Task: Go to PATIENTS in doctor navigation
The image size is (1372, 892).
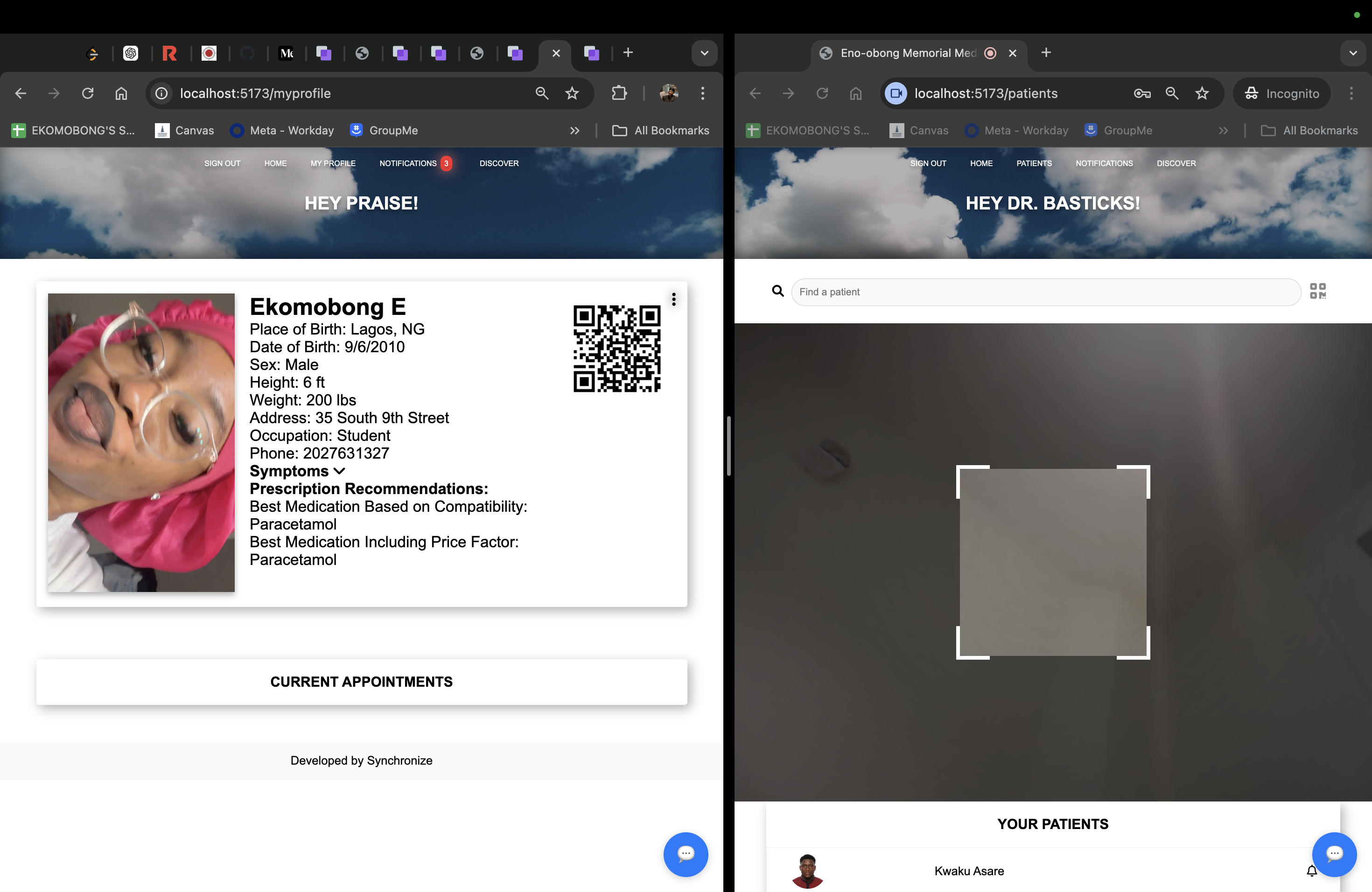Action: click(x=1034, y=164)
